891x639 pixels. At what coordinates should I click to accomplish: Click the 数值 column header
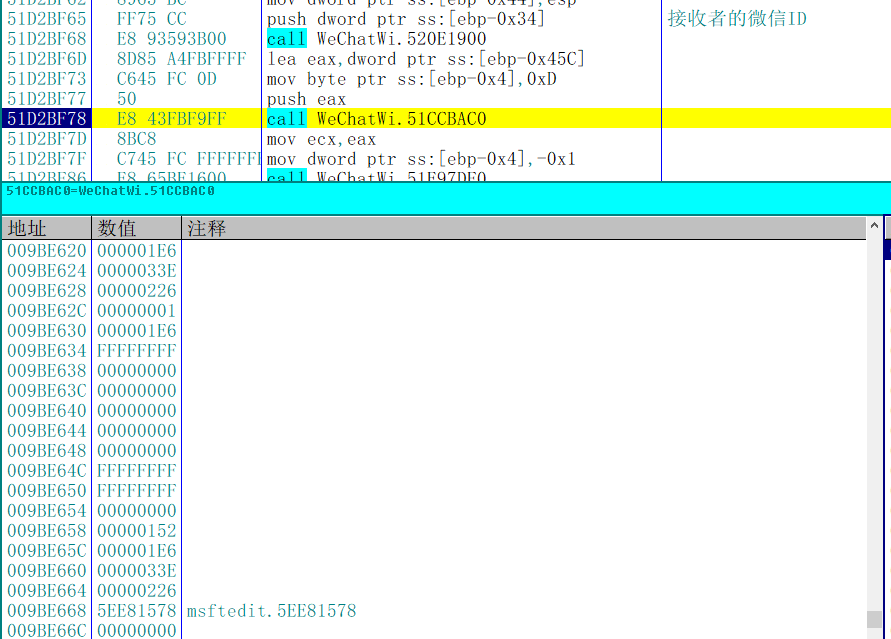coord(136,228)
